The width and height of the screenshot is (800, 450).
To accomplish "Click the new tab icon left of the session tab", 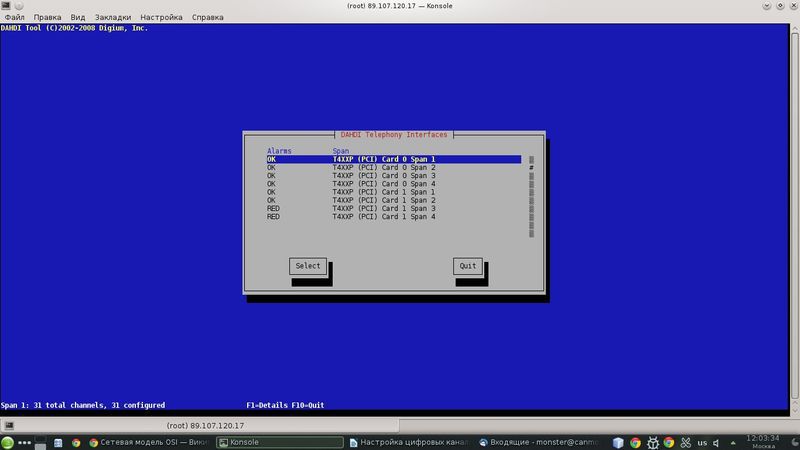I will pos(7,425).
